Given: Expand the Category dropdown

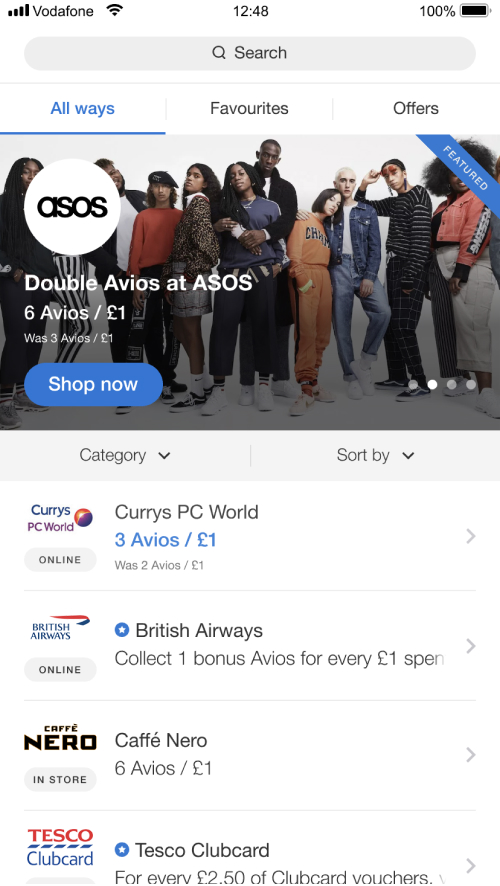Looking at the screenshot, I should pyautogui.click(x=125, y=455).
